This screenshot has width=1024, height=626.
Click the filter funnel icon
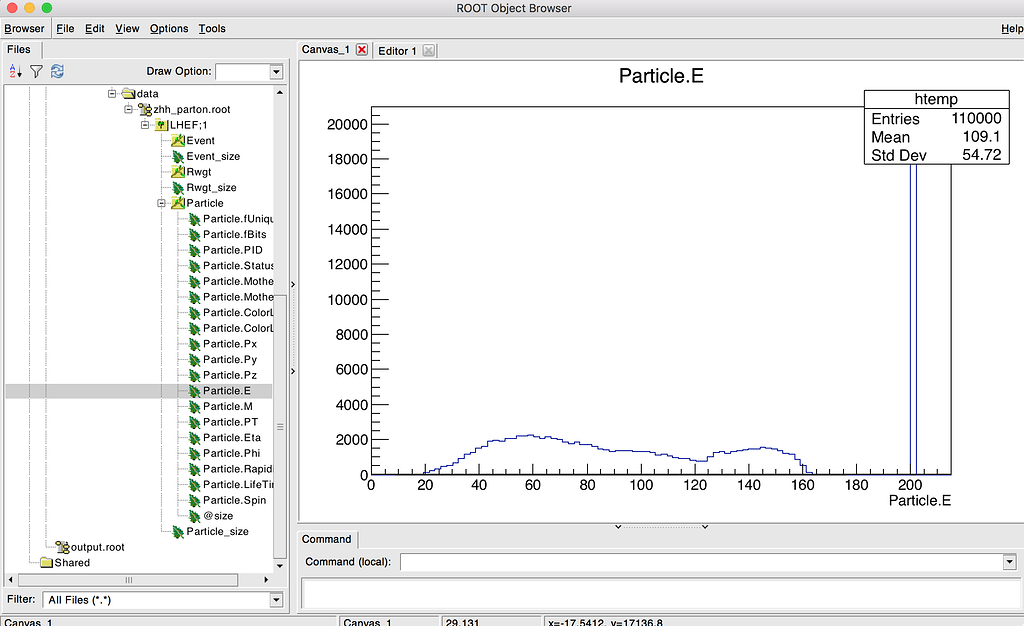pos(36,71)
